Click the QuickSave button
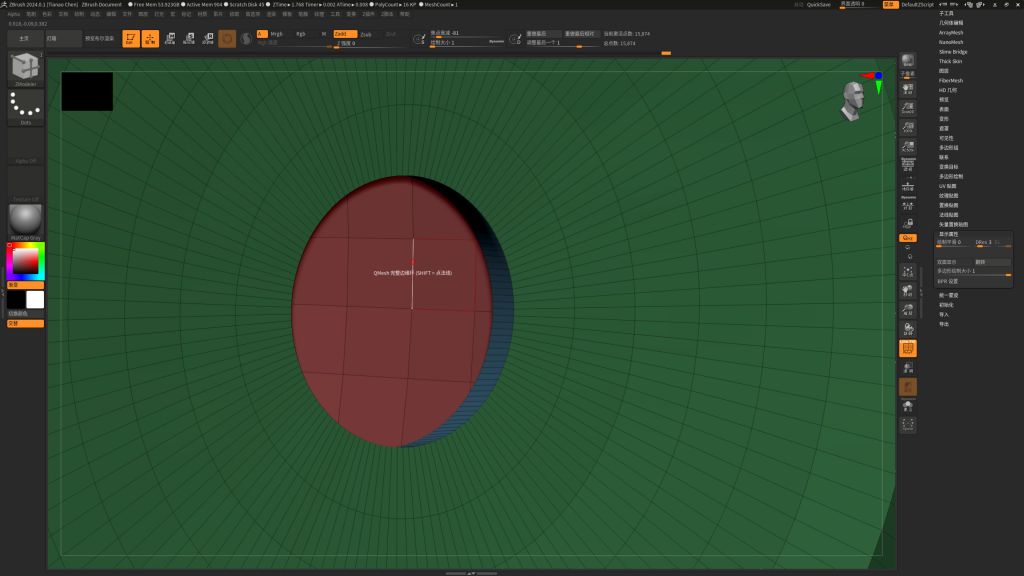The image size is (1024, 576). (818, 5)
